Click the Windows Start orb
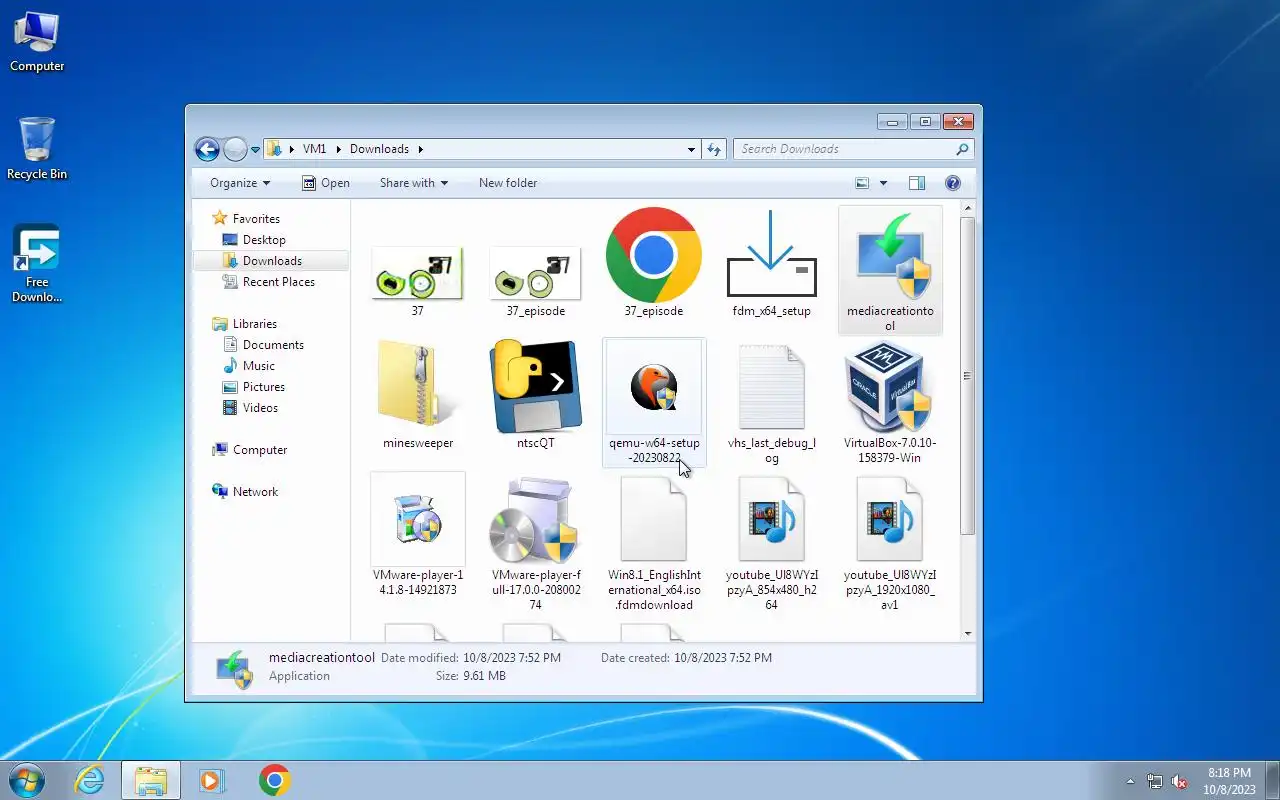This screenshot has width=1280, height=800. 26,780
